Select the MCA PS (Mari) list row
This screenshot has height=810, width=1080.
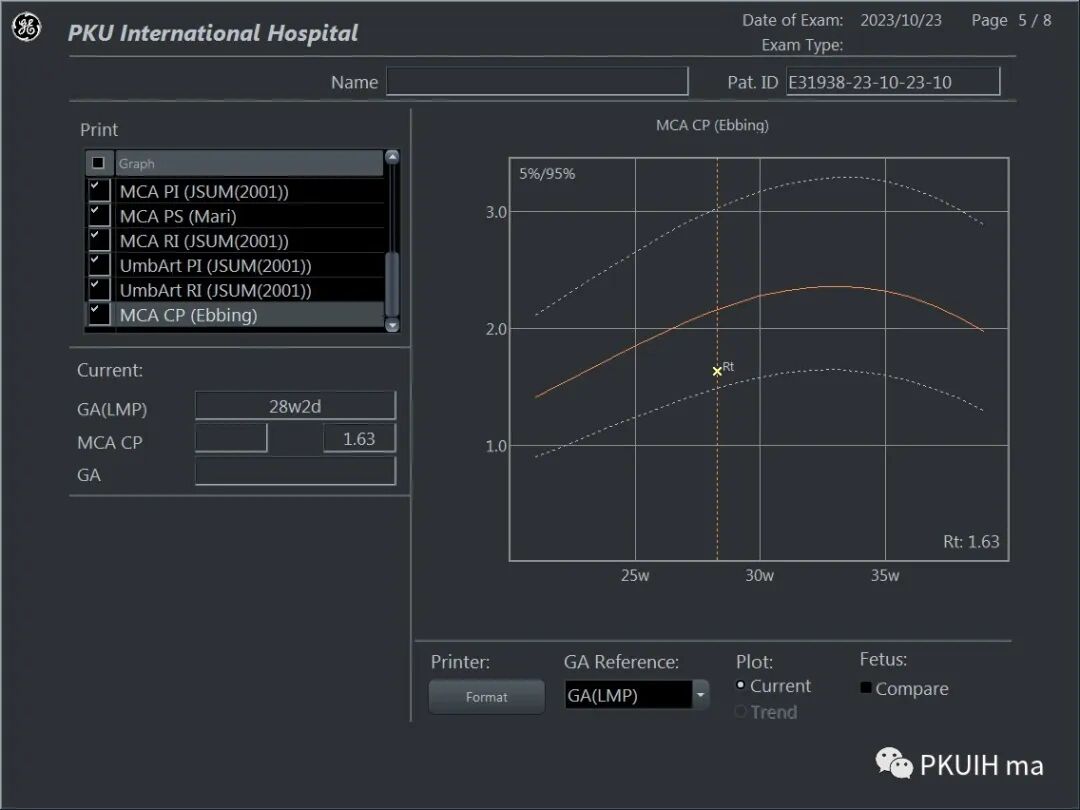click(249, 216)
